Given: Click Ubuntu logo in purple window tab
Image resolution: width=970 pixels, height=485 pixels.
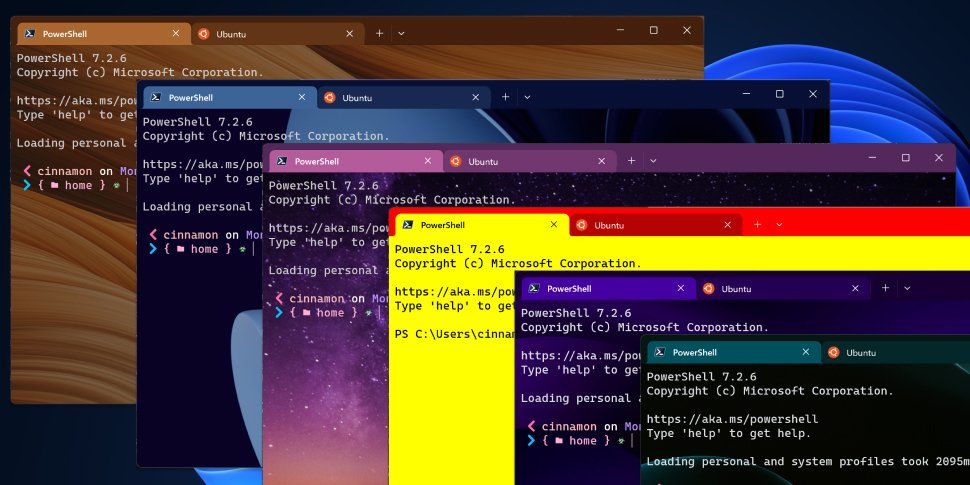Looking at the screenshot, I should [708, 289].
